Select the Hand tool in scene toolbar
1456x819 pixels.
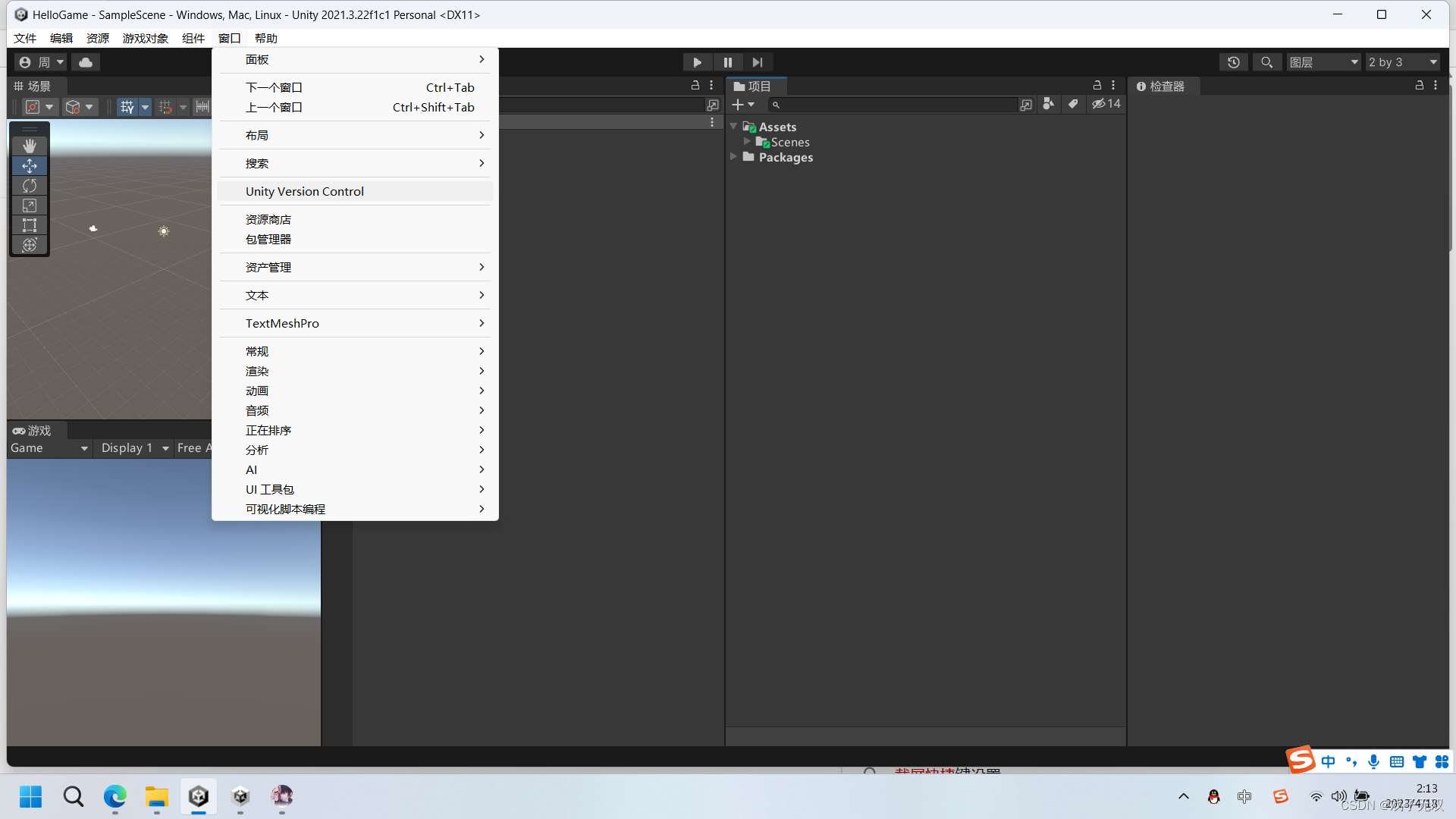(x=30, y=146)
